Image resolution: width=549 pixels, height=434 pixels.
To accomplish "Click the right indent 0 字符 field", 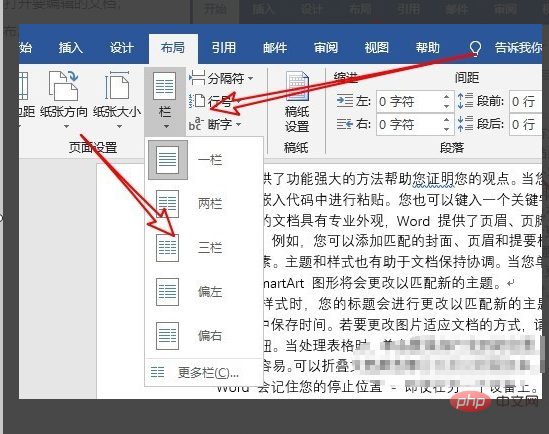I will (x=415, y=124).
